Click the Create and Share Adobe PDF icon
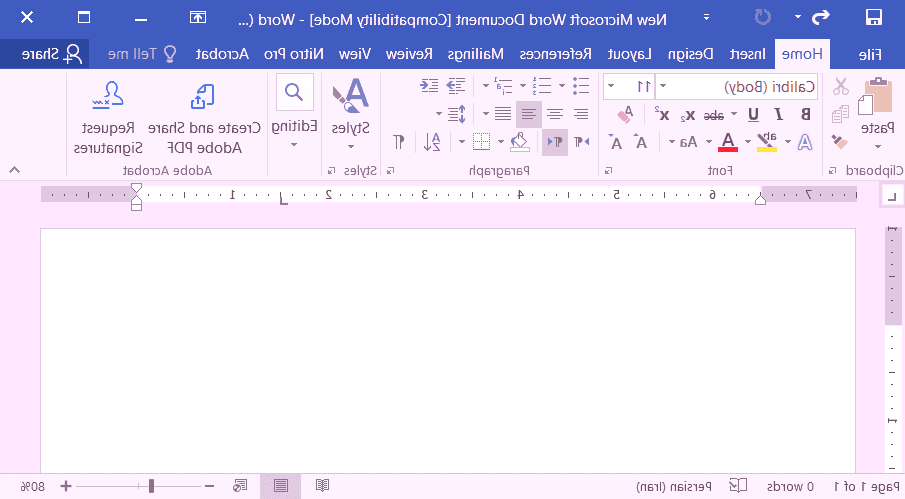The image size is (905, 499). coord(204,97)
